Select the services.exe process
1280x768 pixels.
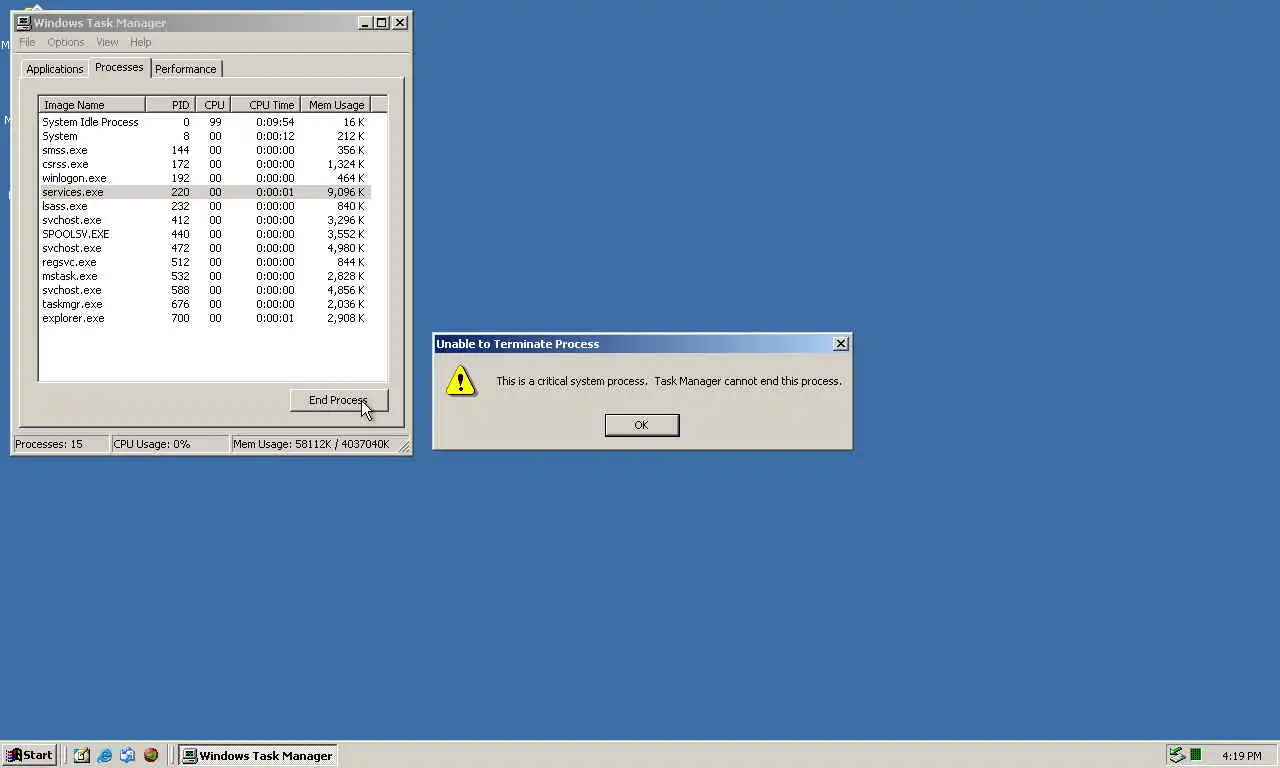click(205, 192)
